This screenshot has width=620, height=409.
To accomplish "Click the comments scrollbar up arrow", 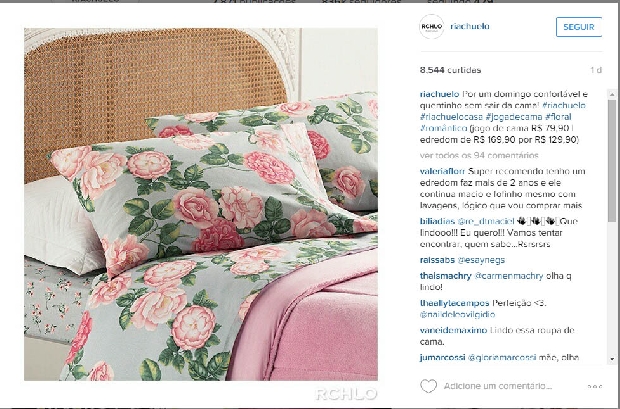I will pyautogui.click(x=612, y=94).
